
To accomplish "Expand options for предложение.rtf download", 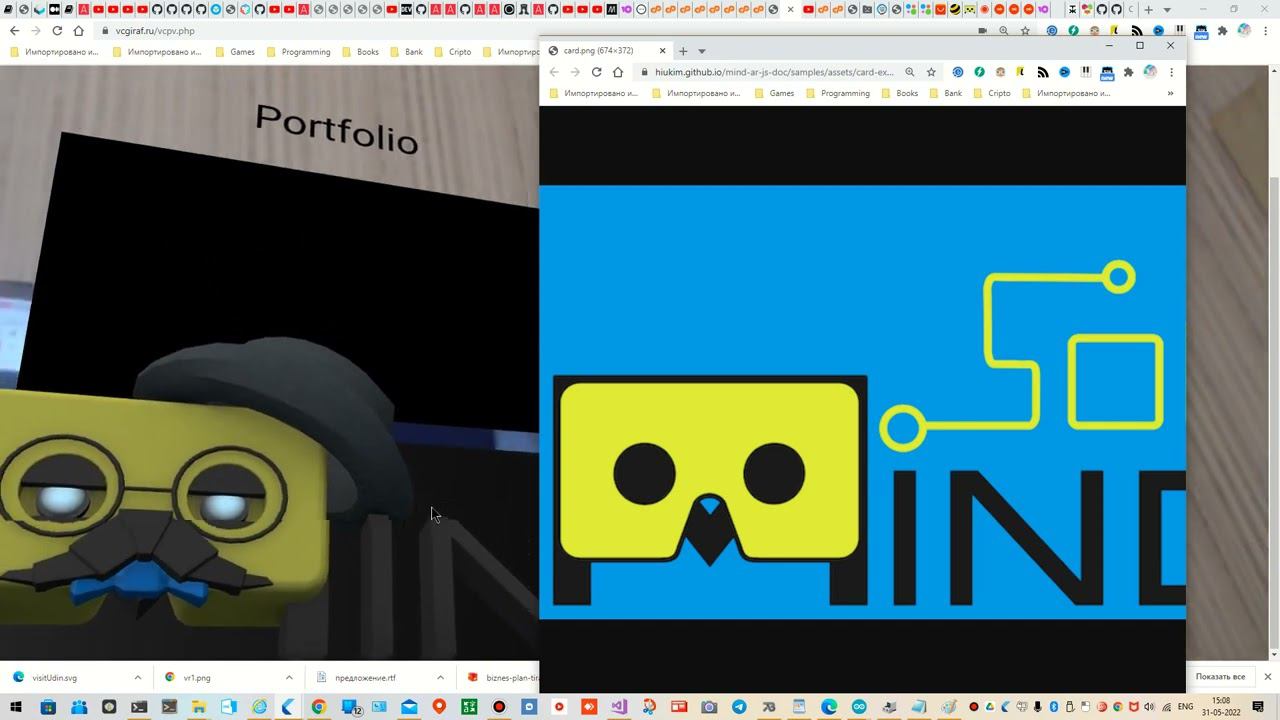I will (x=440, y=677).
